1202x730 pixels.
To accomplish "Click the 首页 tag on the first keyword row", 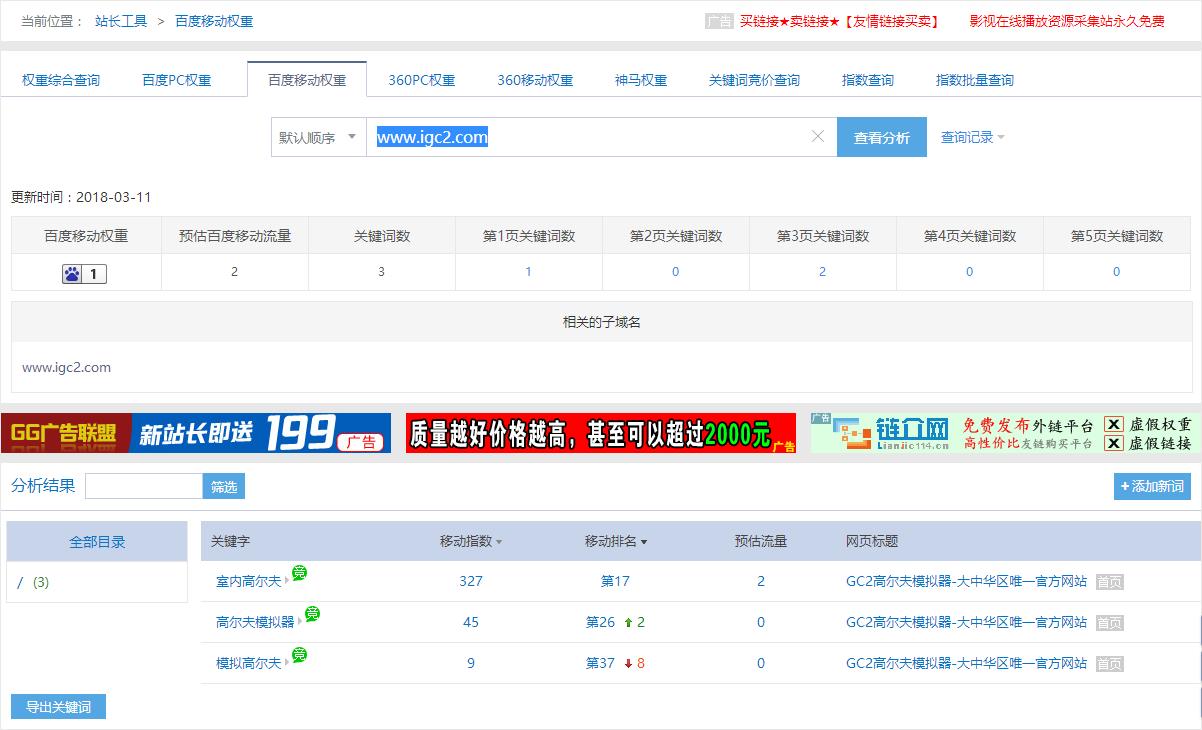I will 1108,580.
